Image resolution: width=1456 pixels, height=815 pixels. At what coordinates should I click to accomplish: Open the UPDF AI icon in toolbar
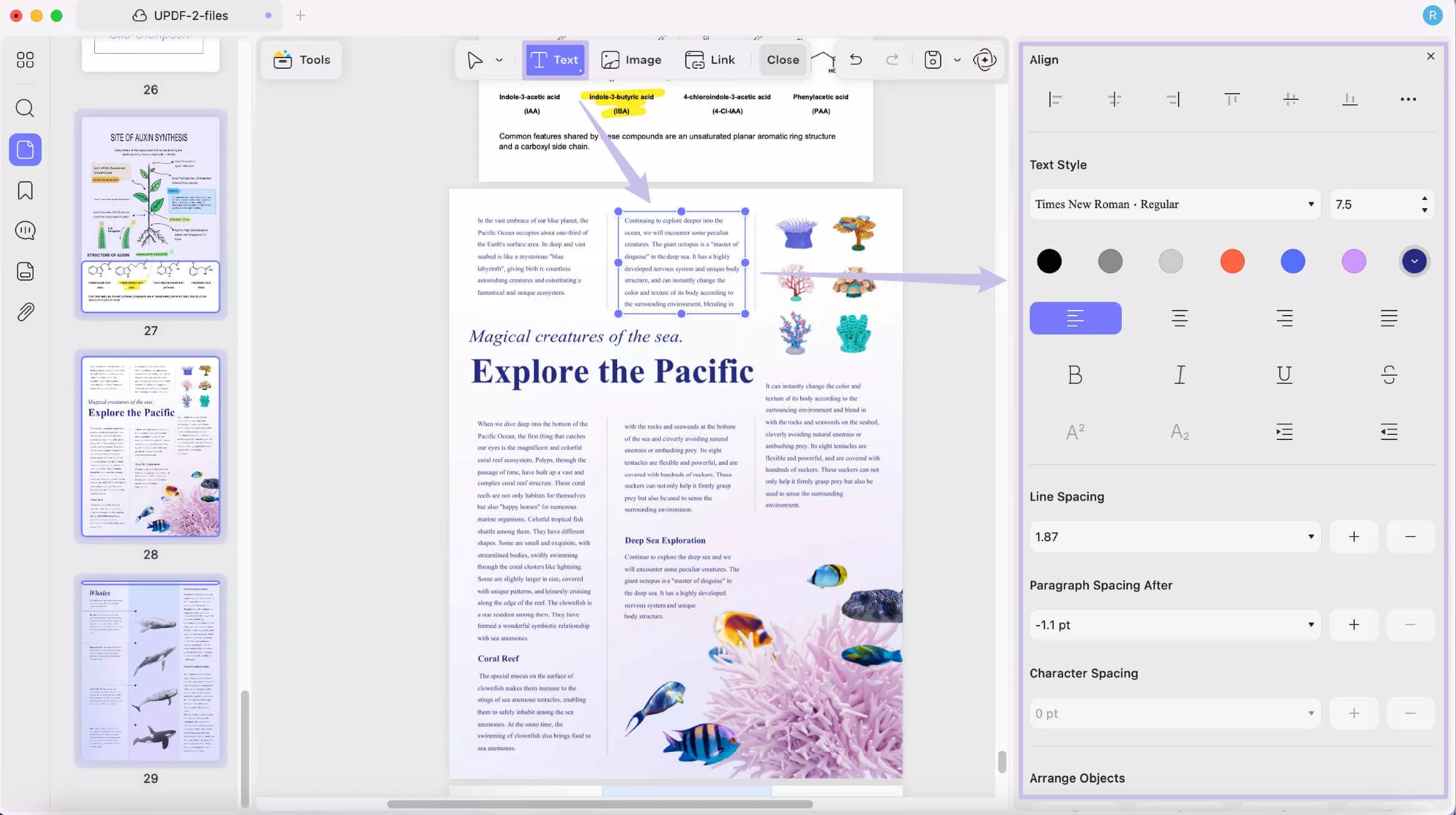coord(985,59)
